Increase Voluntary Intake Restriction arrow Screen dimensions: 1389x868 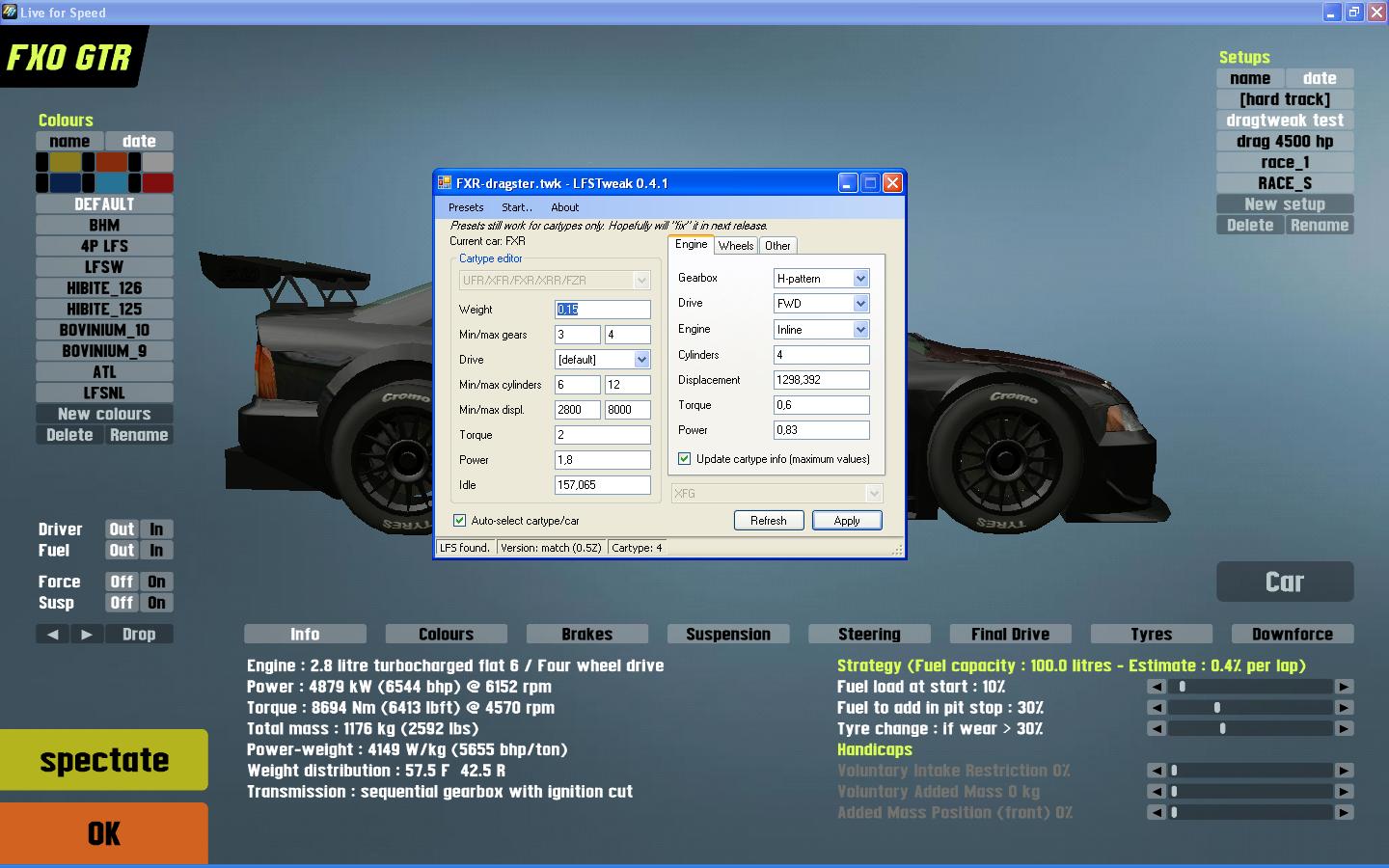coord(1344,771)
